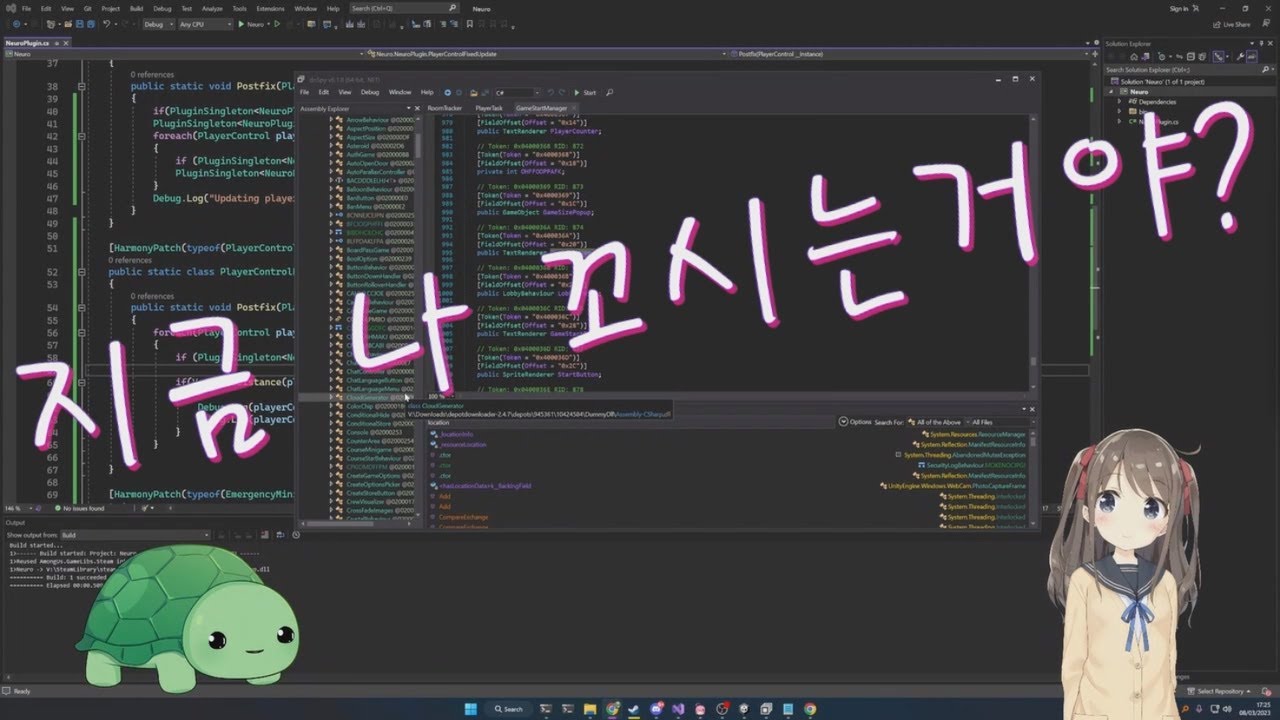Click 'No issues found' status indicator
This screenshot has height=720, width=1280.
coord(79,508)
